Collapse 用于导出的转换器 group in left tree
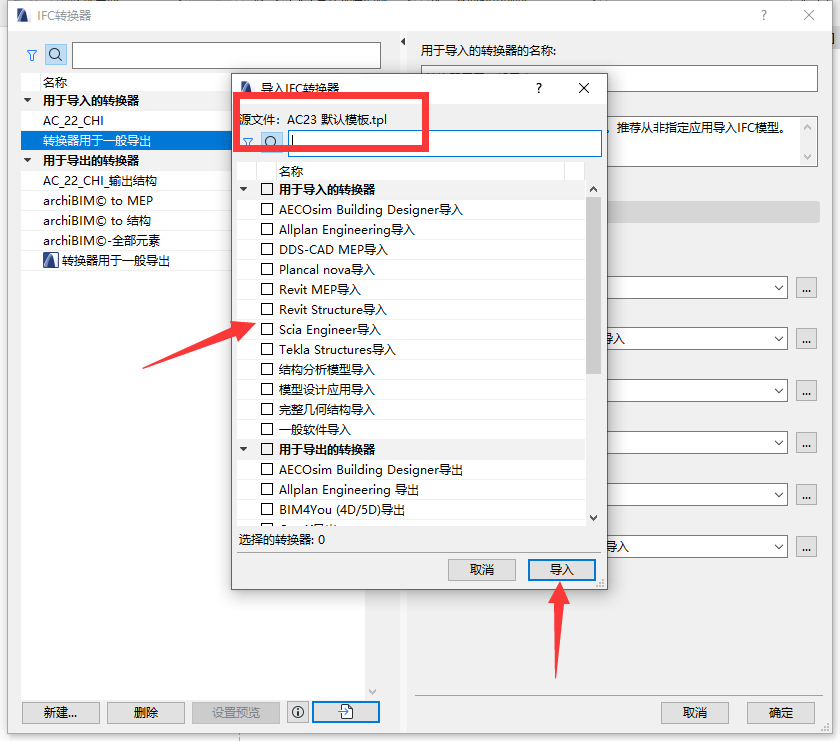 coord(28,160)
